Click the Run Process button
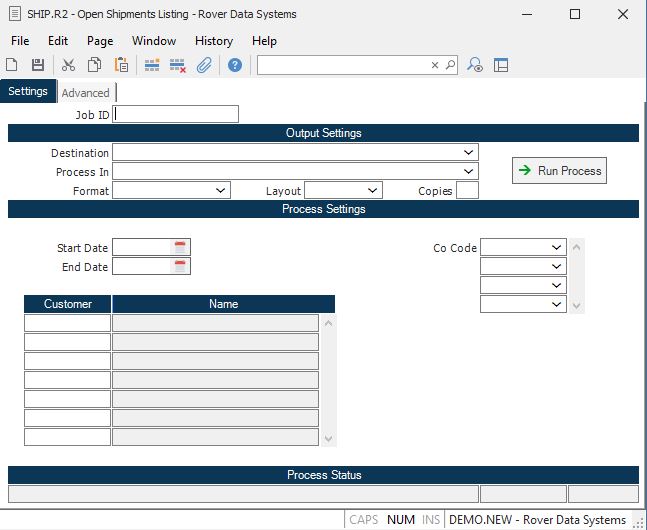Viewport: 647px width, 530px height. tap(559, 171)
